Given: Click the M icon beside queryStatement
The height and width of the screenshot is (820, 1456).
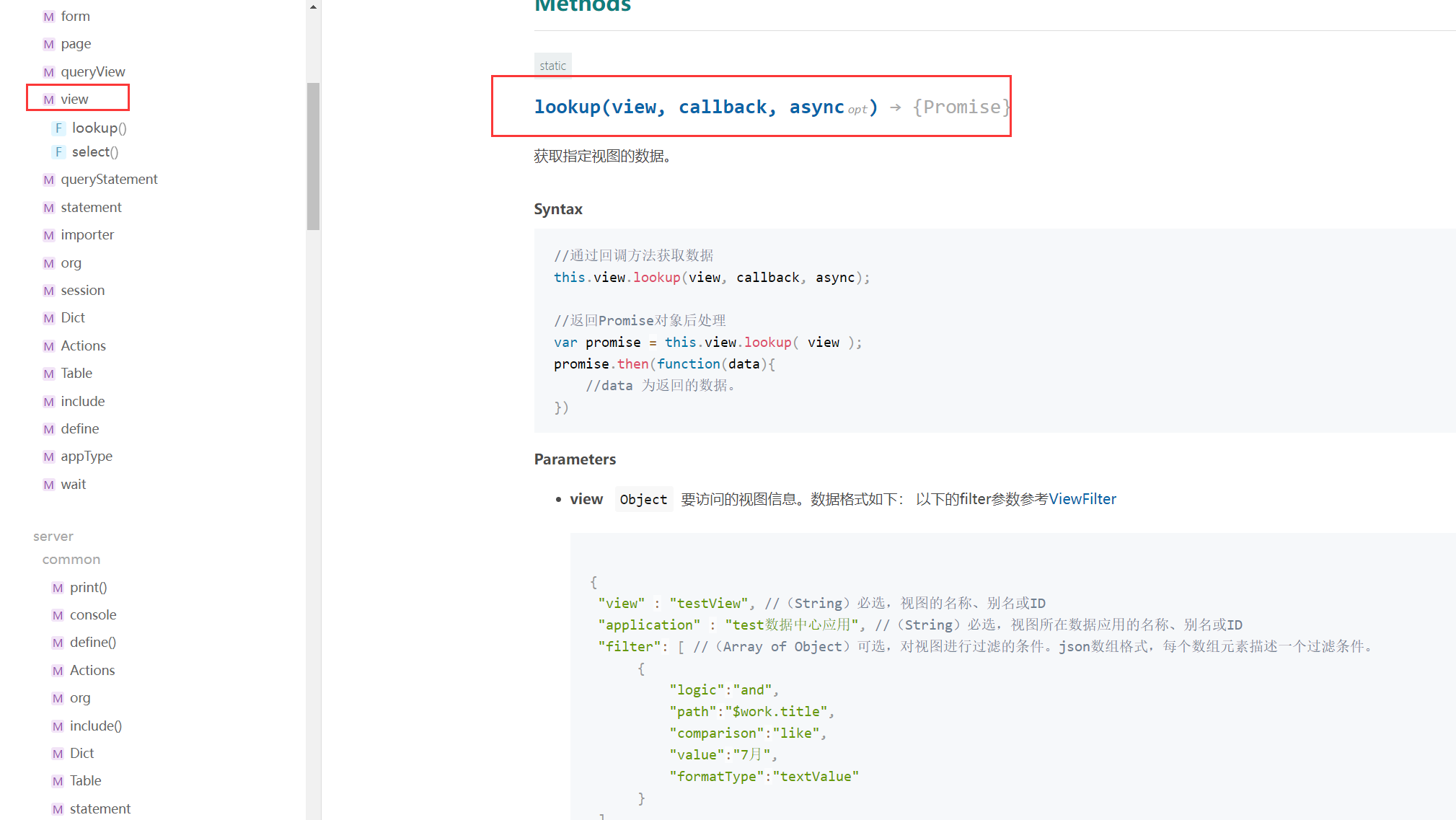Looking at the screenshot, I should [48, 180].
